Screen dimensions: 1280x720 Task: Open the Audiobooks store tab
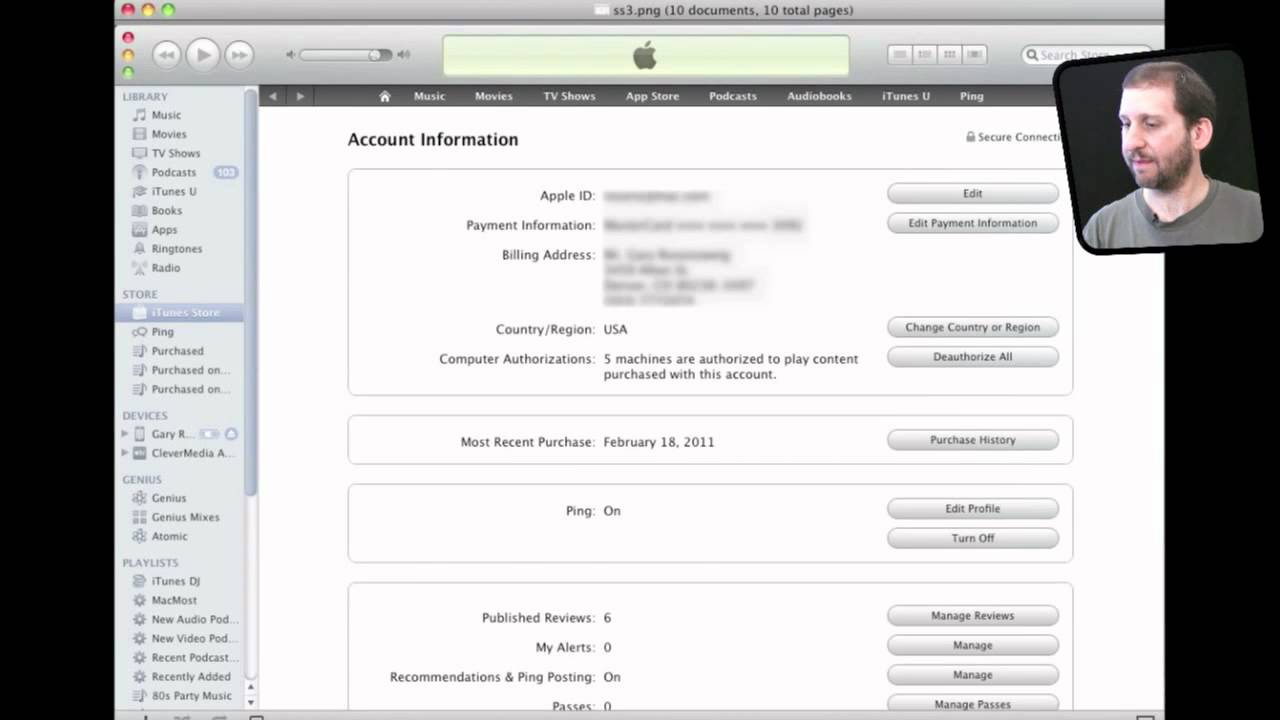point(819,96)
